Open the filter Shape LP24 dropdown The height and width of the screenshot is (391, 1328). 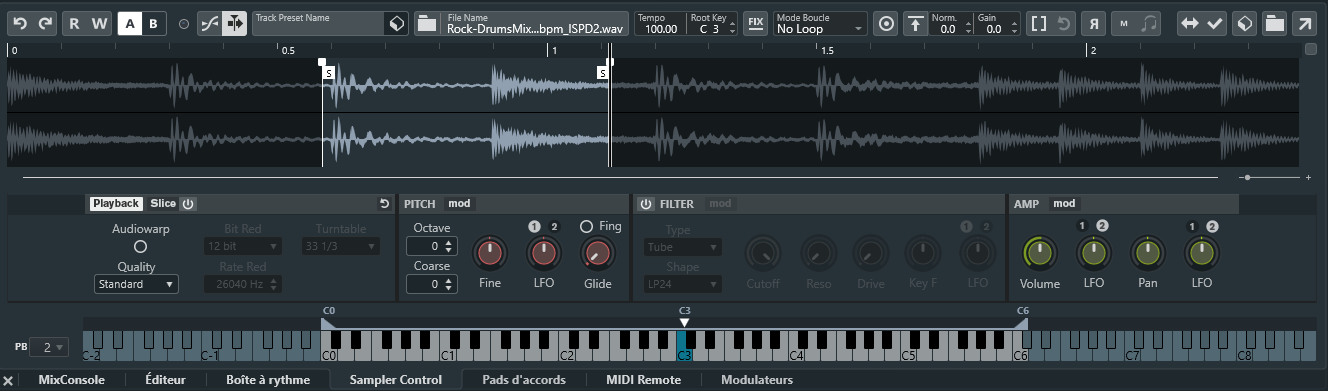tap(683, 284)
